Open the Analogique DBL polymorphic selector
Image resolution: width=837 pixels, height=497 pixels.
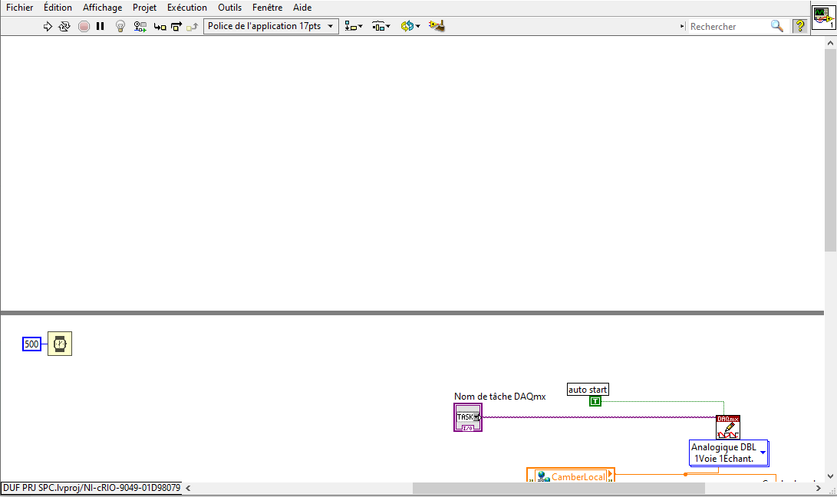tap(729, 453)
